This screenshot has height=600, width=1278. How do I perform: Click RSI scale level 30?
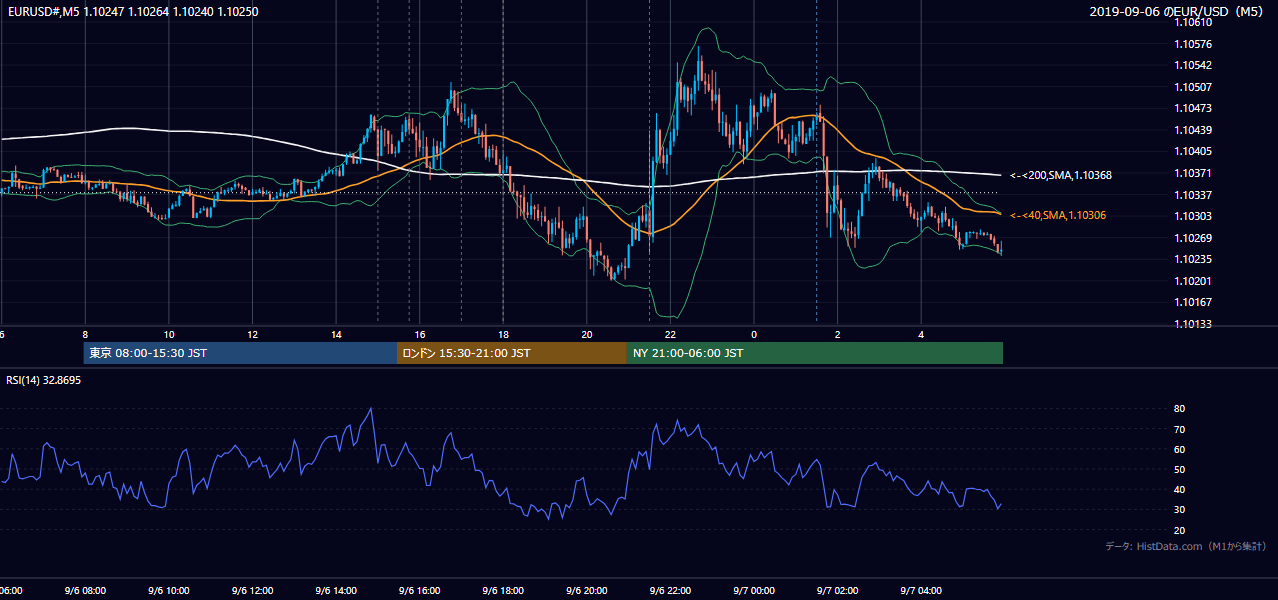(1179, 510)
